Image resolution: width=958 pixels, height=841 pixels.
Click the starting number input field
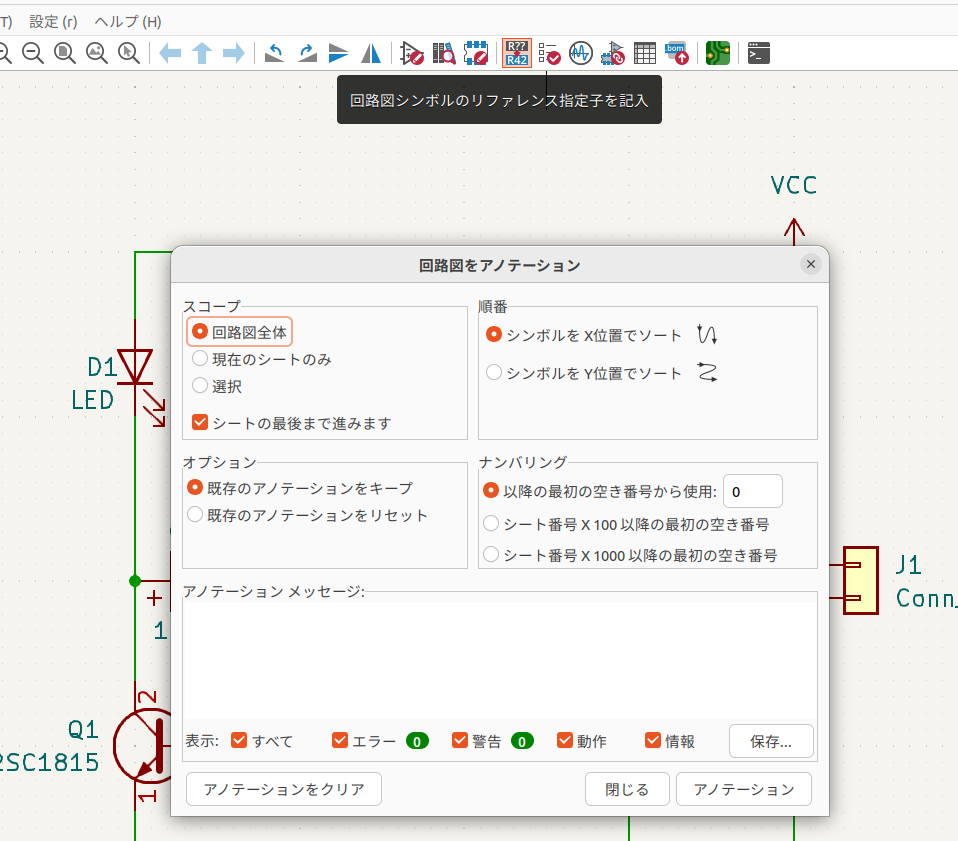tap(752, 490)
